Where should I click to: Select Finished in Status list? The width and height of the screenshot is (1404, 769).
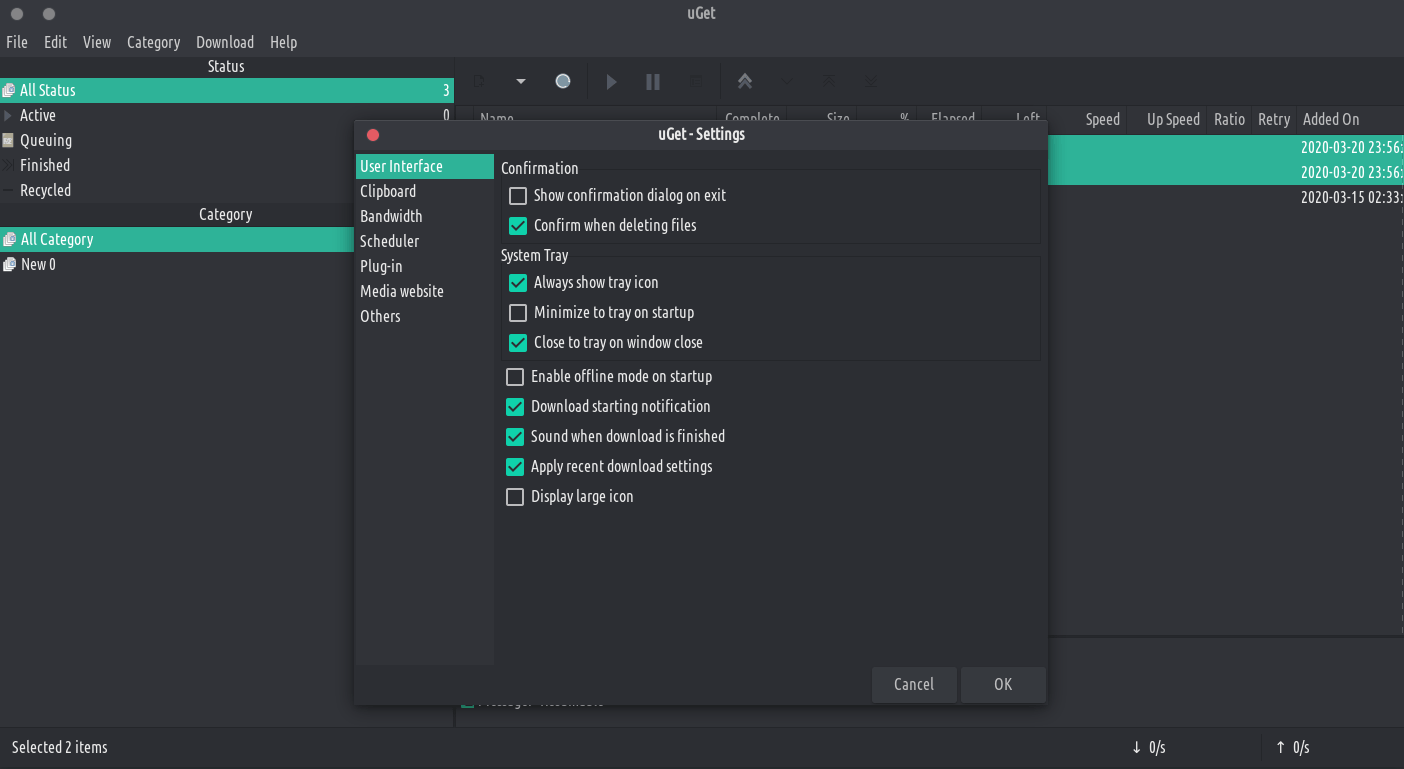pos(226,165)
